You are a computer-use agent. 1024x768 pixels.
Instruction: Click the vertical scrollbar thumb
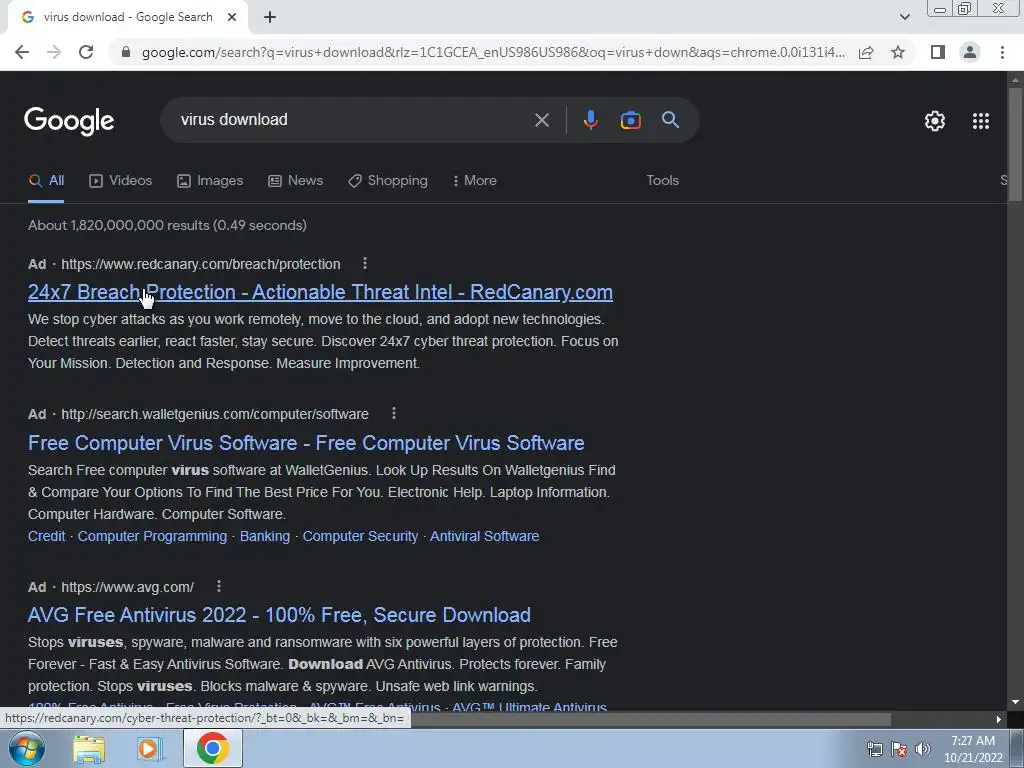click(x=1015, y=144)
